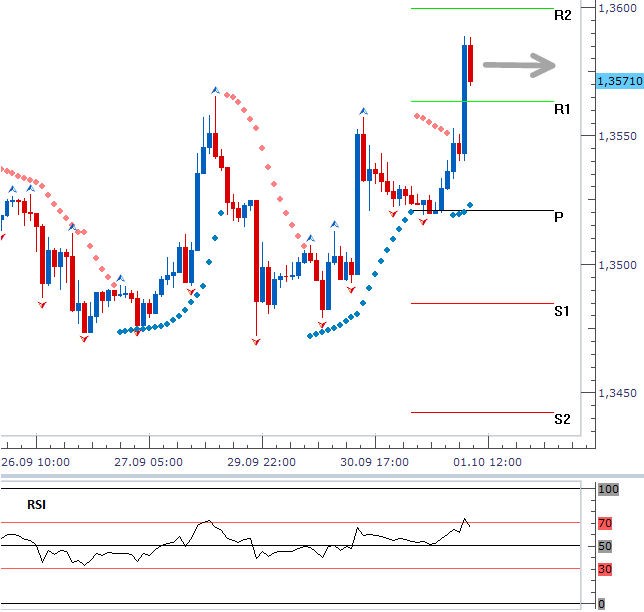Click the current price tag 1,35710
644x612 pixels.
[619, 81]
